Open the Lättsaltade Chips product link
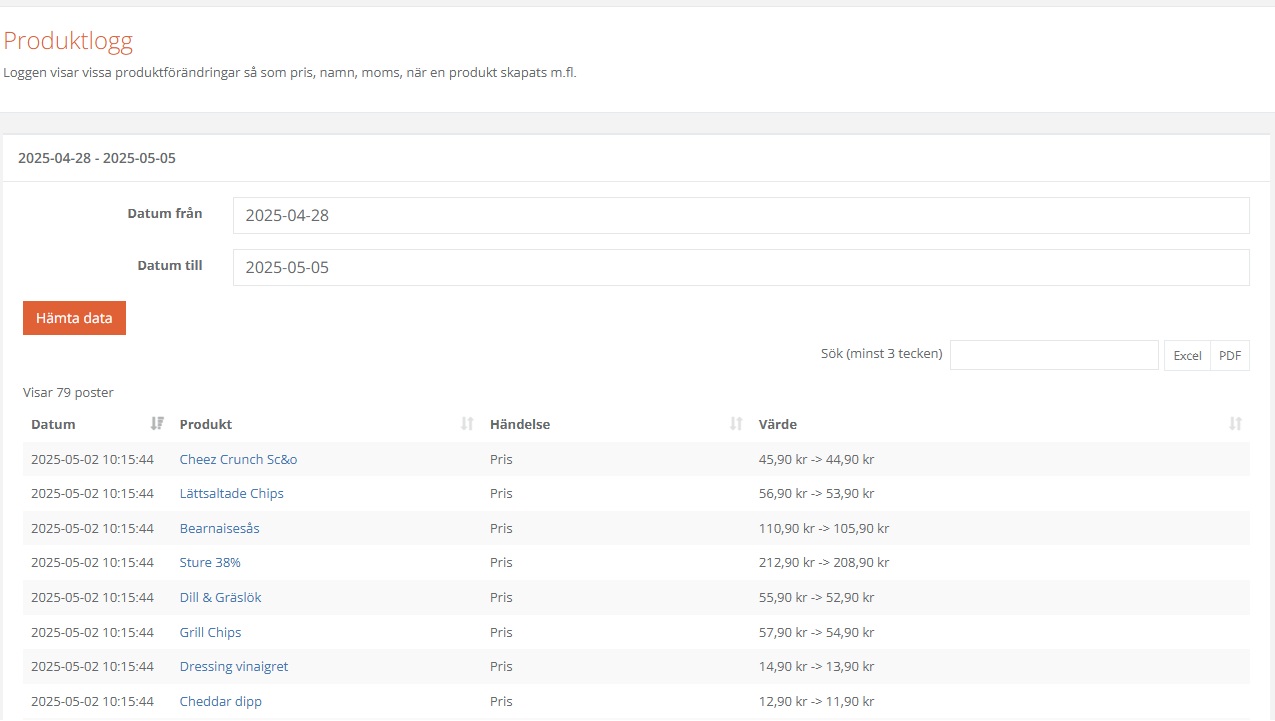Viewport: 1275px width, 721px height. [231, 494]
